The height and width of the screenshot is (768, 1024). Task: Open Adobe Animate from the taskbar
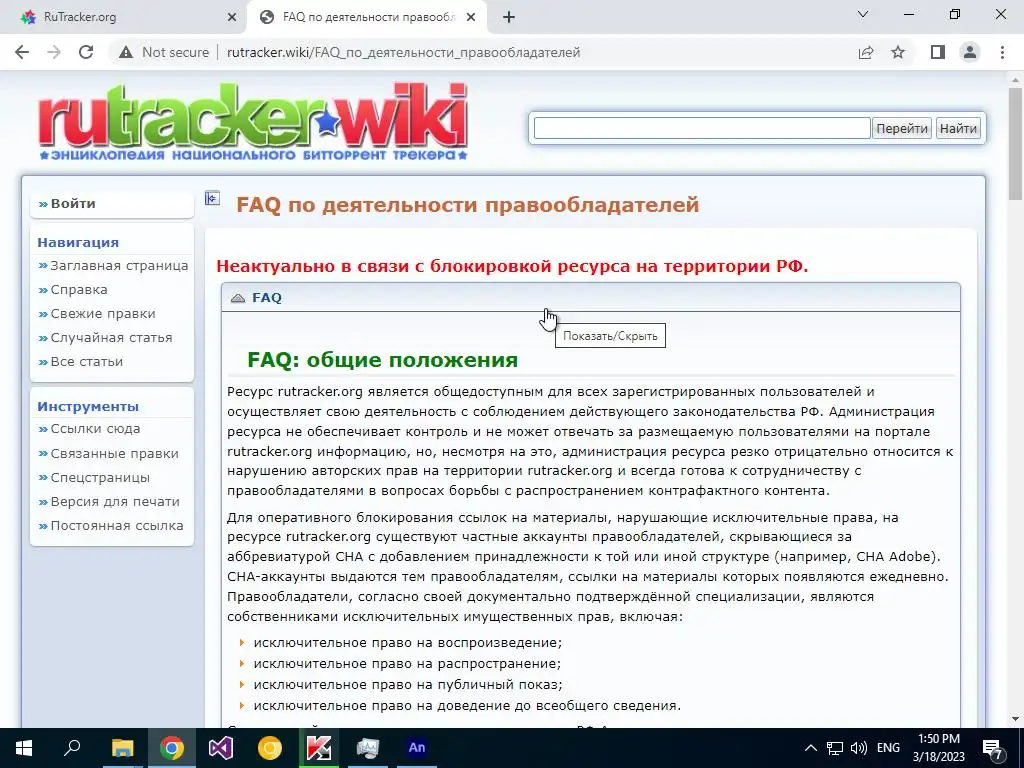417,748
